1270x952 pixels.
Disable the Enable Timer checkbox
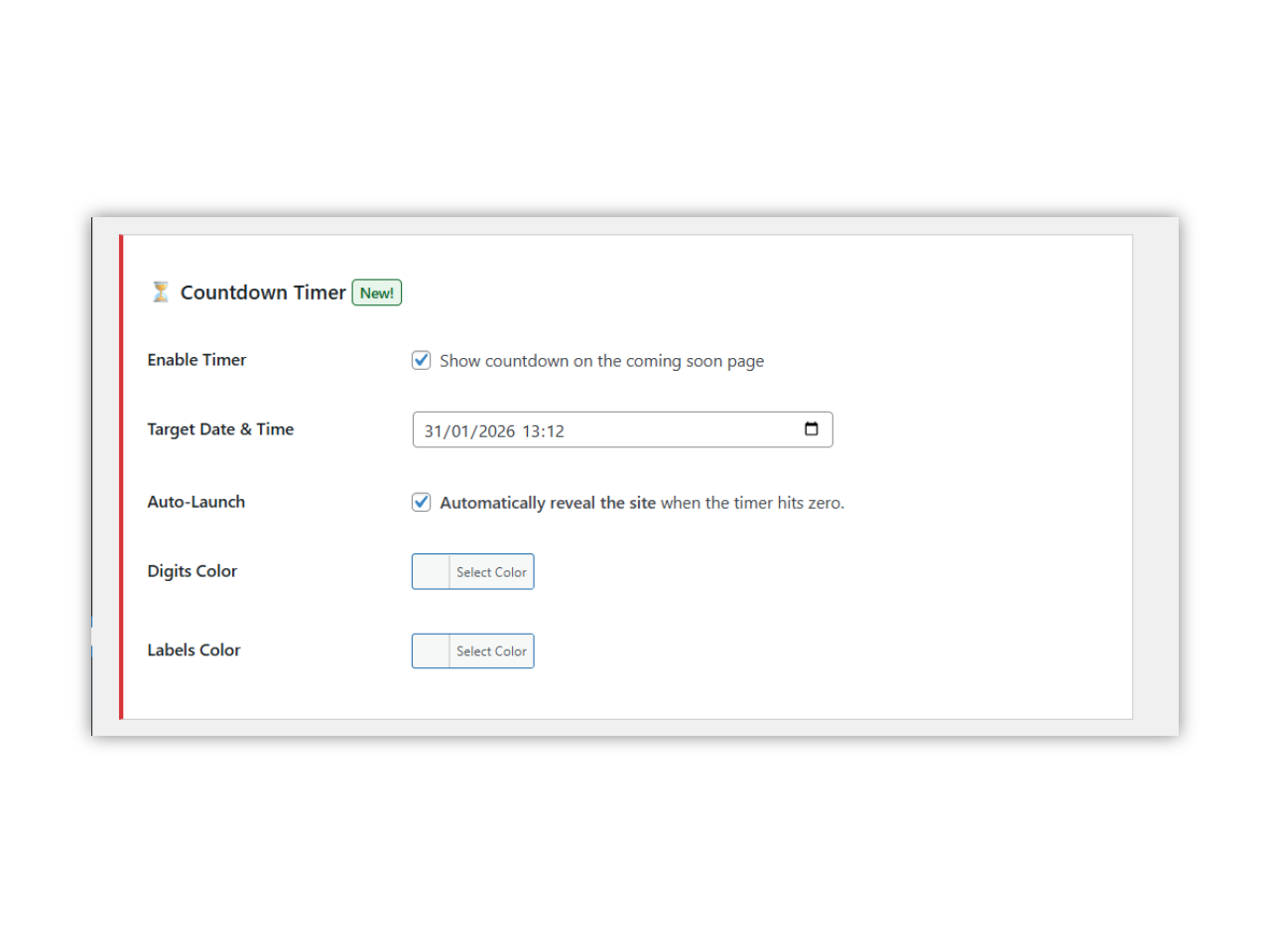pyautogui.click(x=422, y=360)
